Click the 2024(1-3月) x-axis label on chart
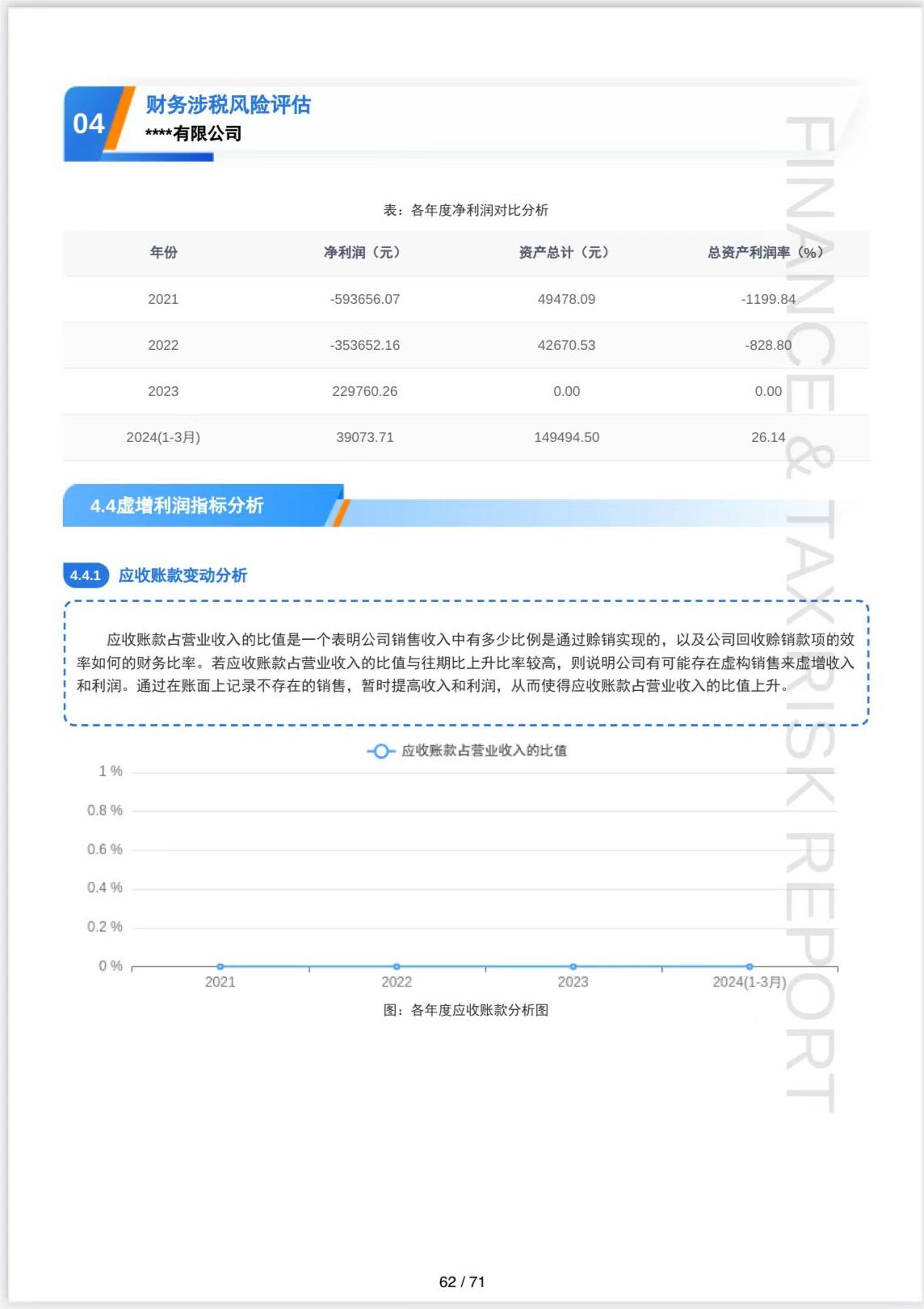 tap(750, 982)
